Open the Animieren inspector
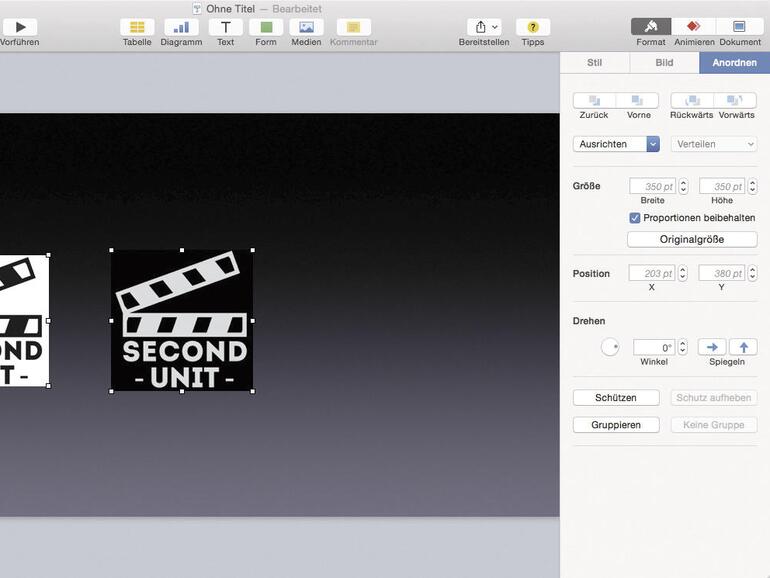 tap(694, 27)
